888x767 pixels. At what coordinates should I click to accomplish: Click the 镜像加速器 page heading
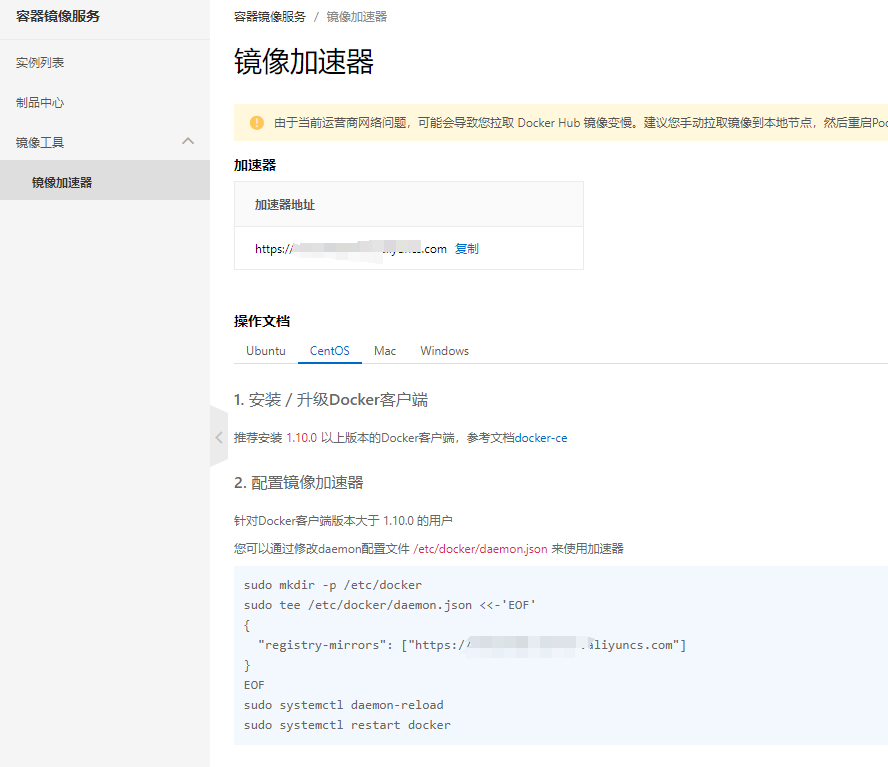coord(304,62)
